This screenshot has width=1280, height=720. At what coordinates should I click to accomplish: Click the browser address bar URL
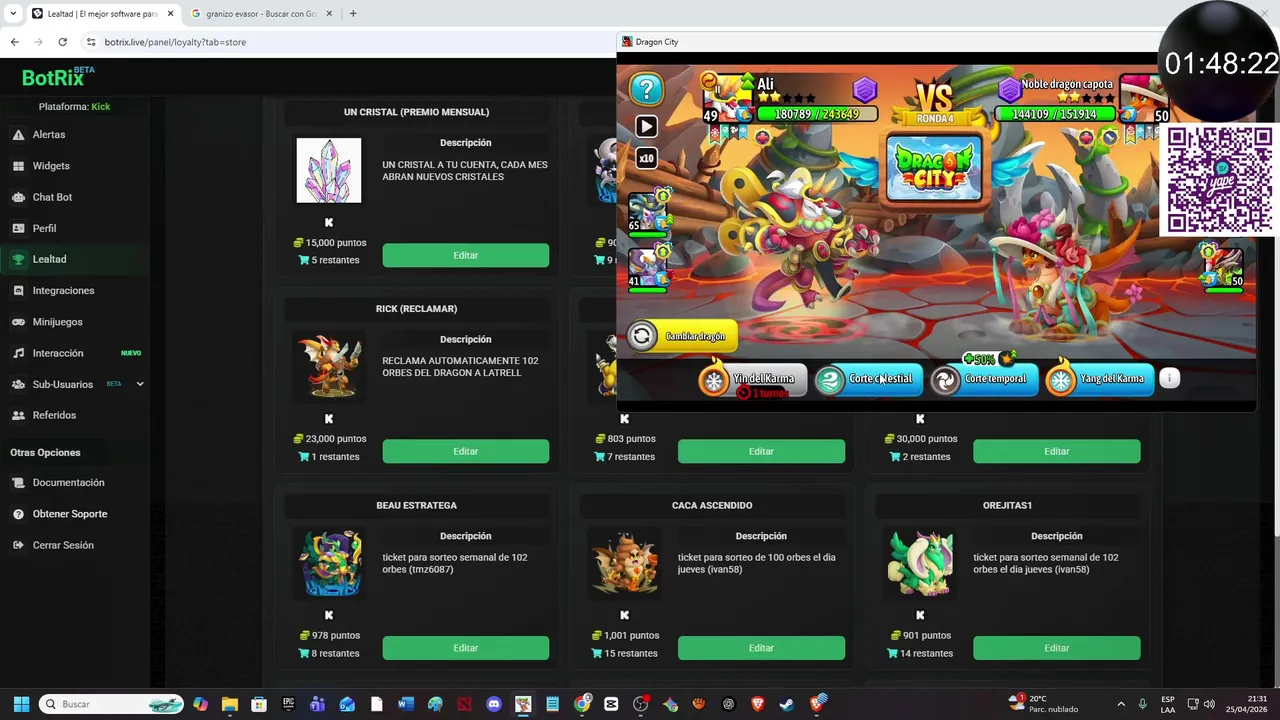(x=175, y=42)
